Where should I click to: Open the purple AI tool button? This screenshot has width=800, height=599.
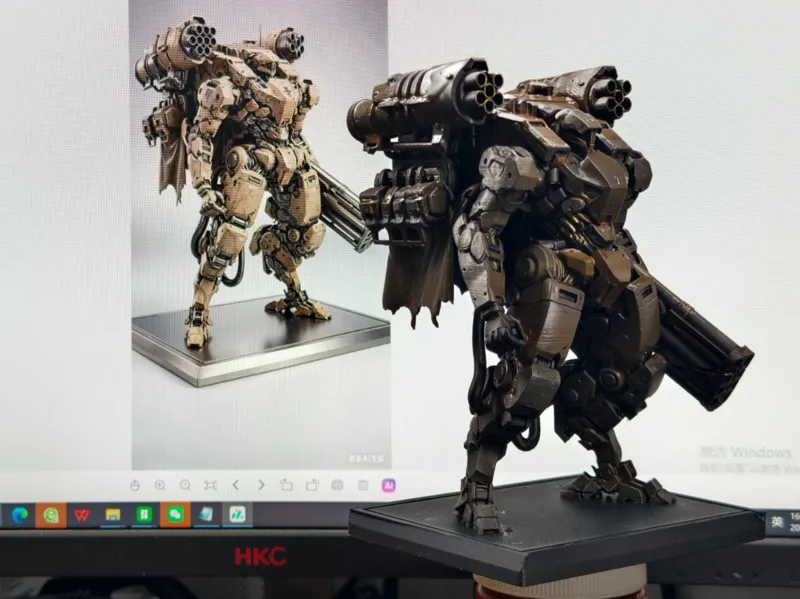[x=389, y=485]
